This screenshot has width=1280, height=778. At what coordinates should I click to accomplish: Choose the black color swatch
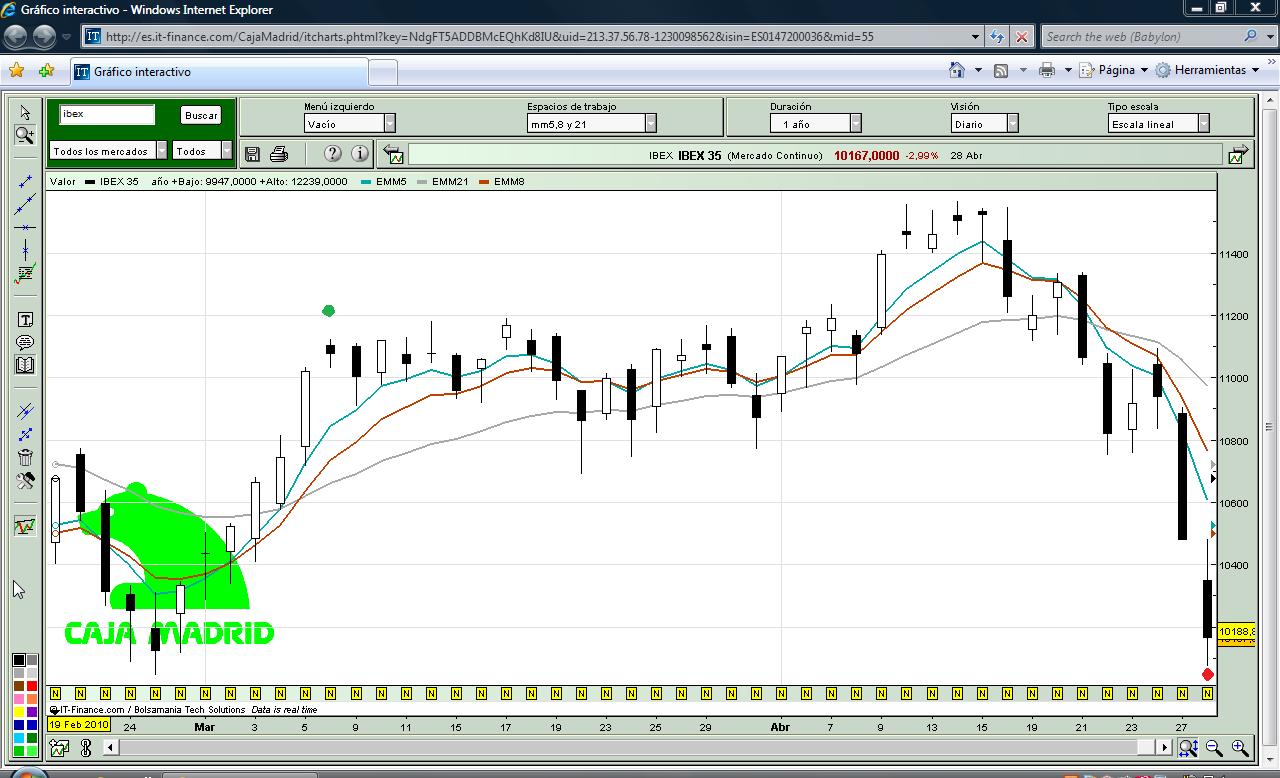coord(19,660)
